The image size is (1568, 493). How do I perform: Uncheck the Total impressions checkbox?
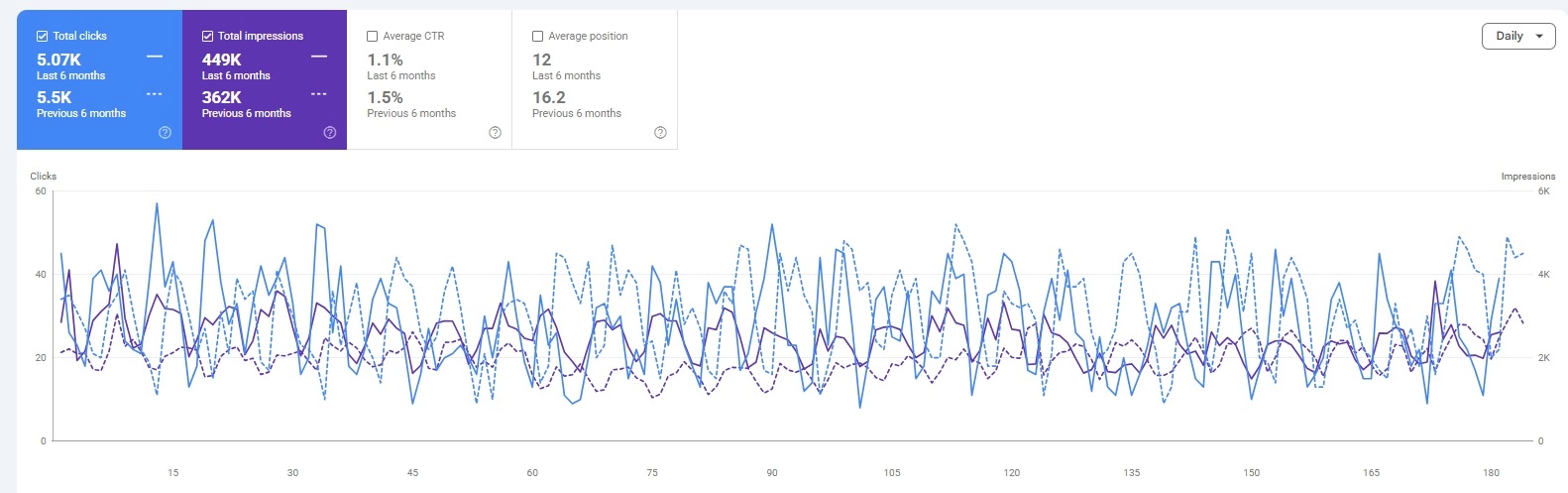click(208, 36)
